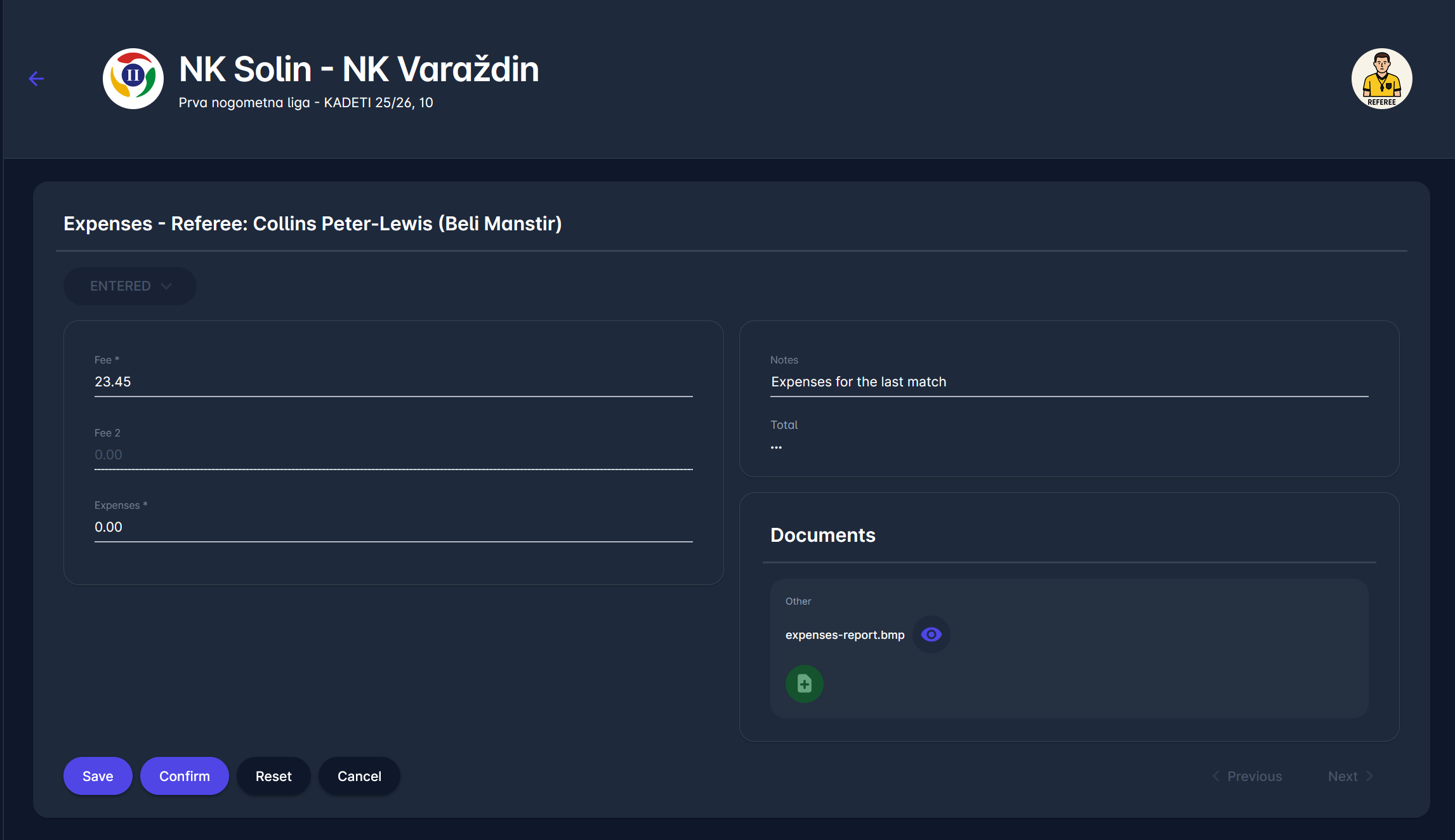Add a new document with green icon
Screen dimensions: 1455x840
[804, 684]
